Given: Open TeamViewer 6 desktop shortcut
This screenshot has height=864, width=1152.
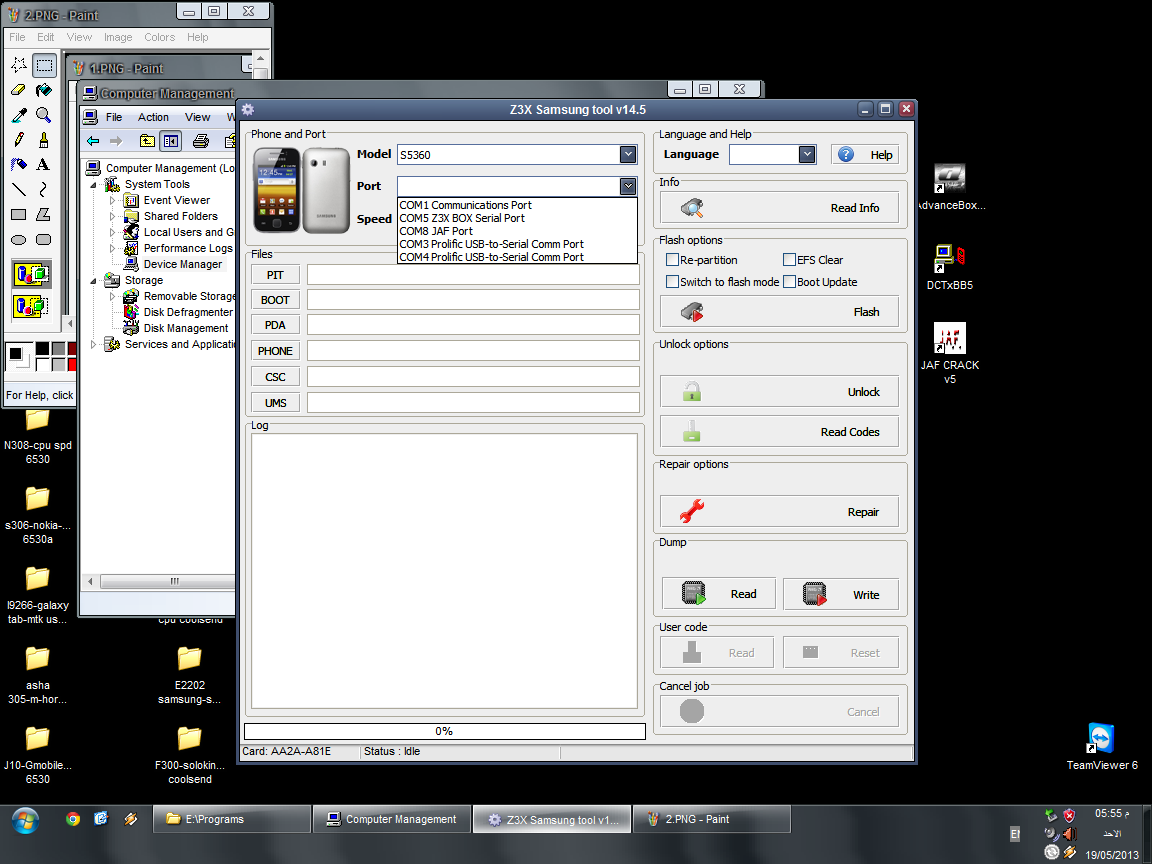Looking at the screenshot, I should (x=1102, y=746).
